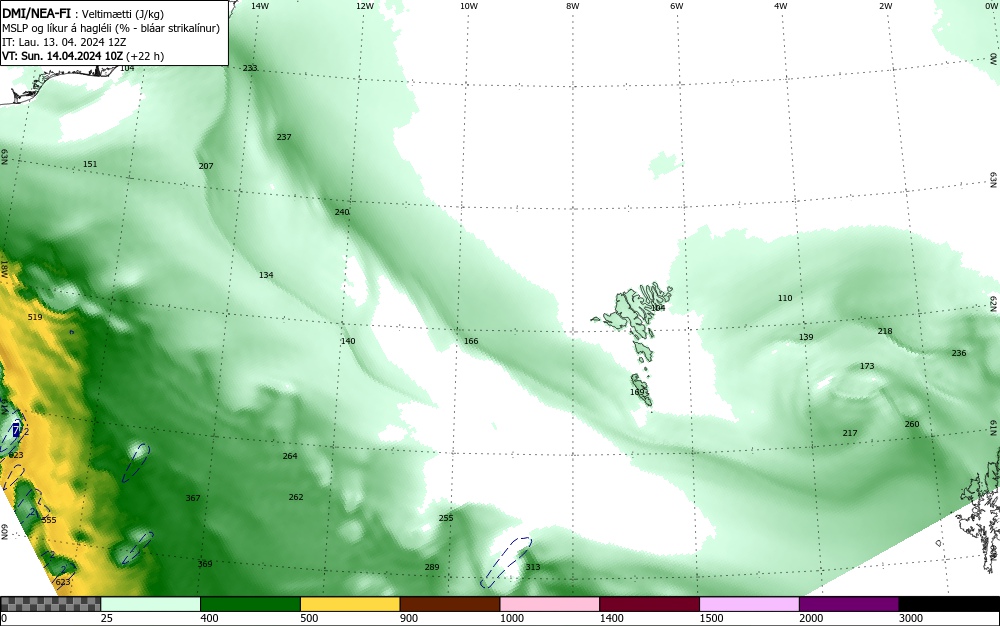Click the map value '240'

pyautogui.click(x=342, y=212)
